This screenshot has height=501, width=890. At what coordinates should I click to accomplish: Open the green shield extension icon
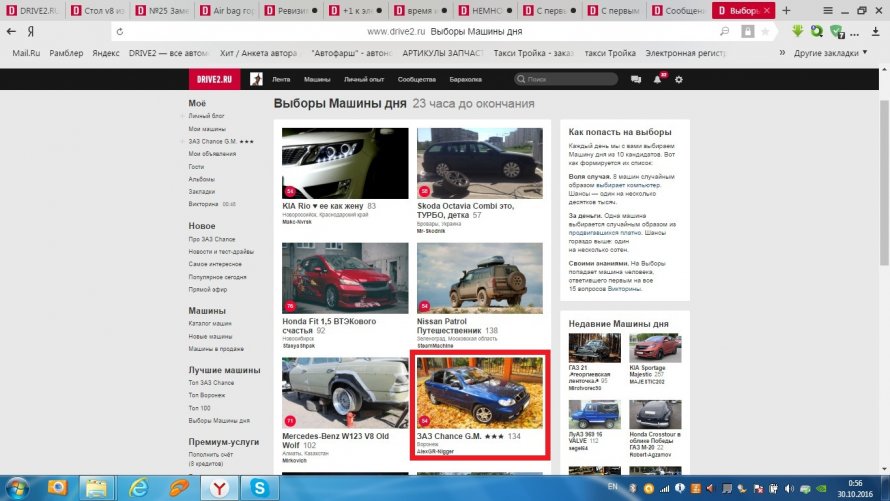pos(837,32)
